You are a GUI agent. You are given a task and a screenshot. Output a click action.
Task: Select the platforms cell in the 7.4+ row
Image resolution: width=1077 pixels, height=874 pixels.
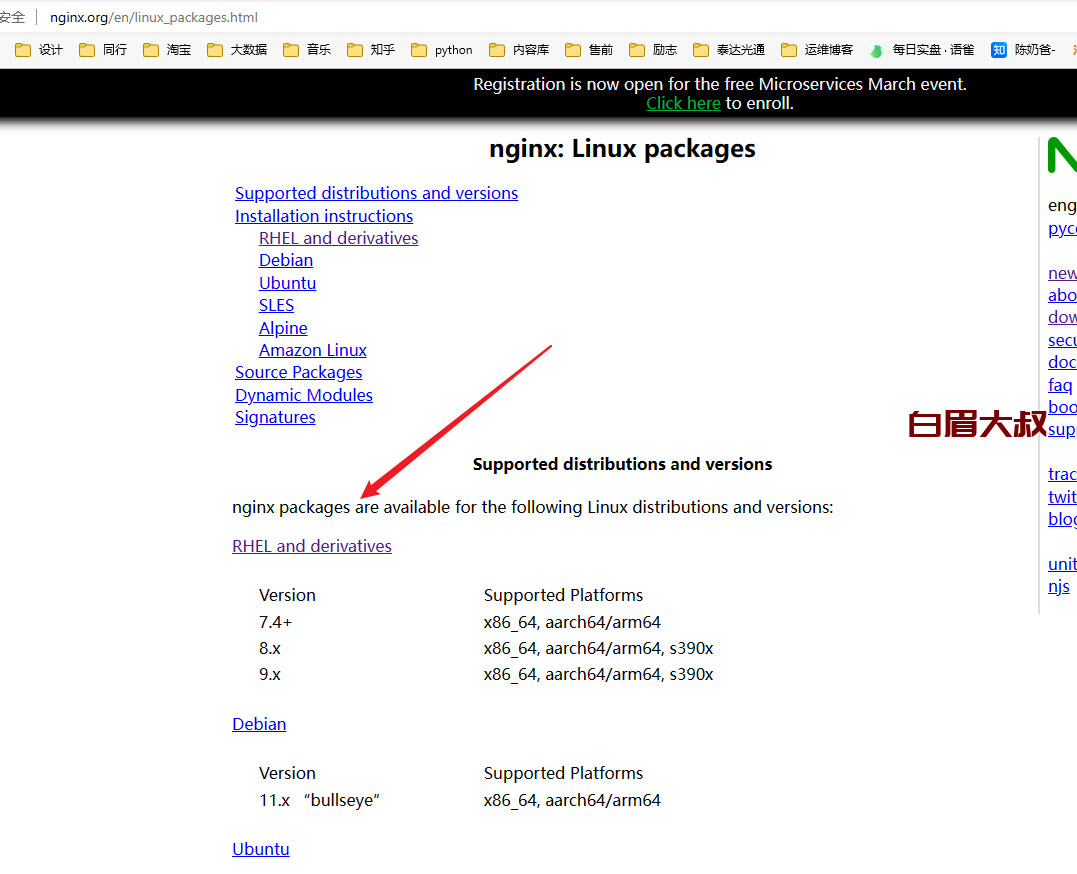572,623
